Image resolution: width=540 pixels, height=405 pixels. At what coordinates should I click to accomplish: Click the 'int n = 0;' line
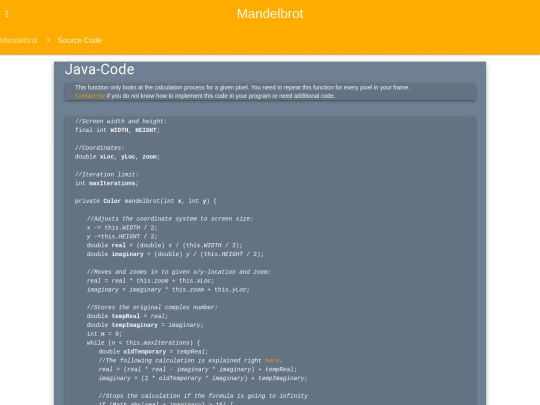104,334
